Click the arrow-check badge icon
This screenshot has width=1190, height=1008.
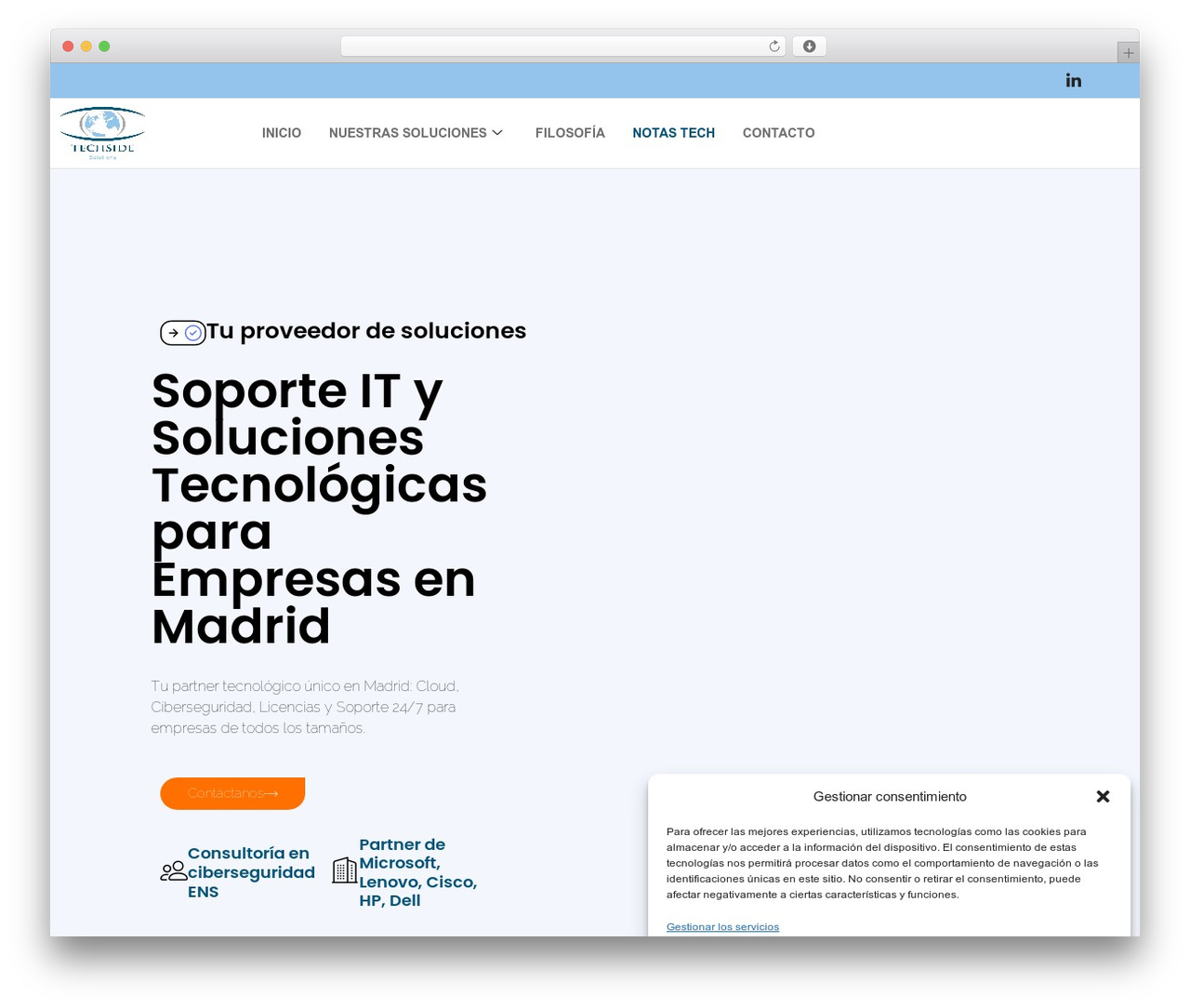(x=182, y=332)
